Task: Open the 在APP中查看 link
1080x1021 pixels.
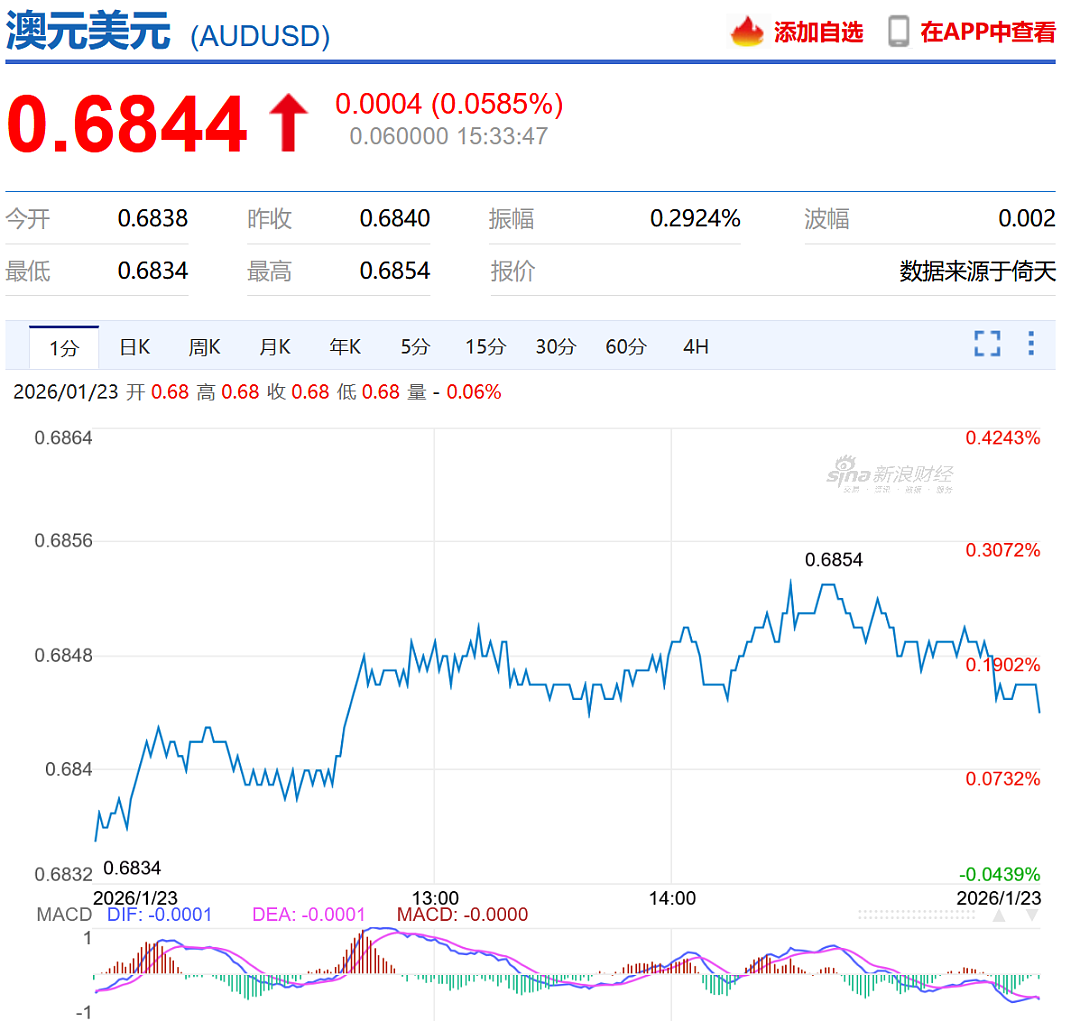Action: point(988,32)
